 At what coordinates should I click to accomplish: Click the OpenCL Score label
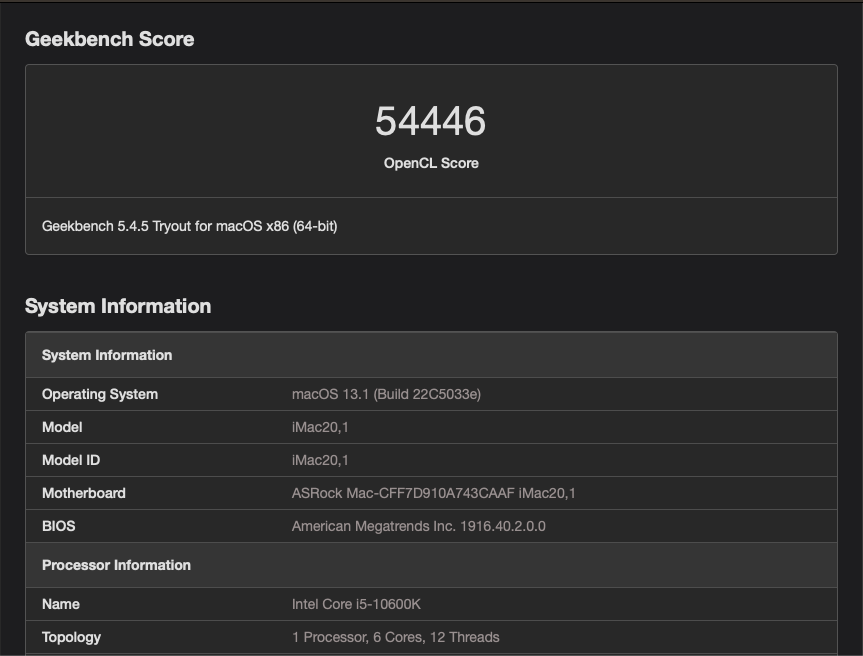pyautogui.click(x=431, y=163)
